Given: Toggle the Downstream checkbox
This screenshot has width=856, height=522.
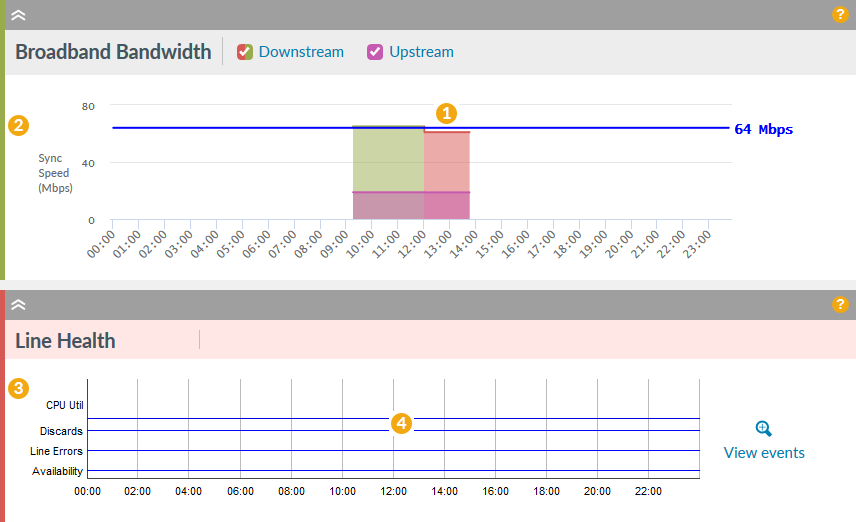Looking at the screenshot, I should tap(245, 52).
